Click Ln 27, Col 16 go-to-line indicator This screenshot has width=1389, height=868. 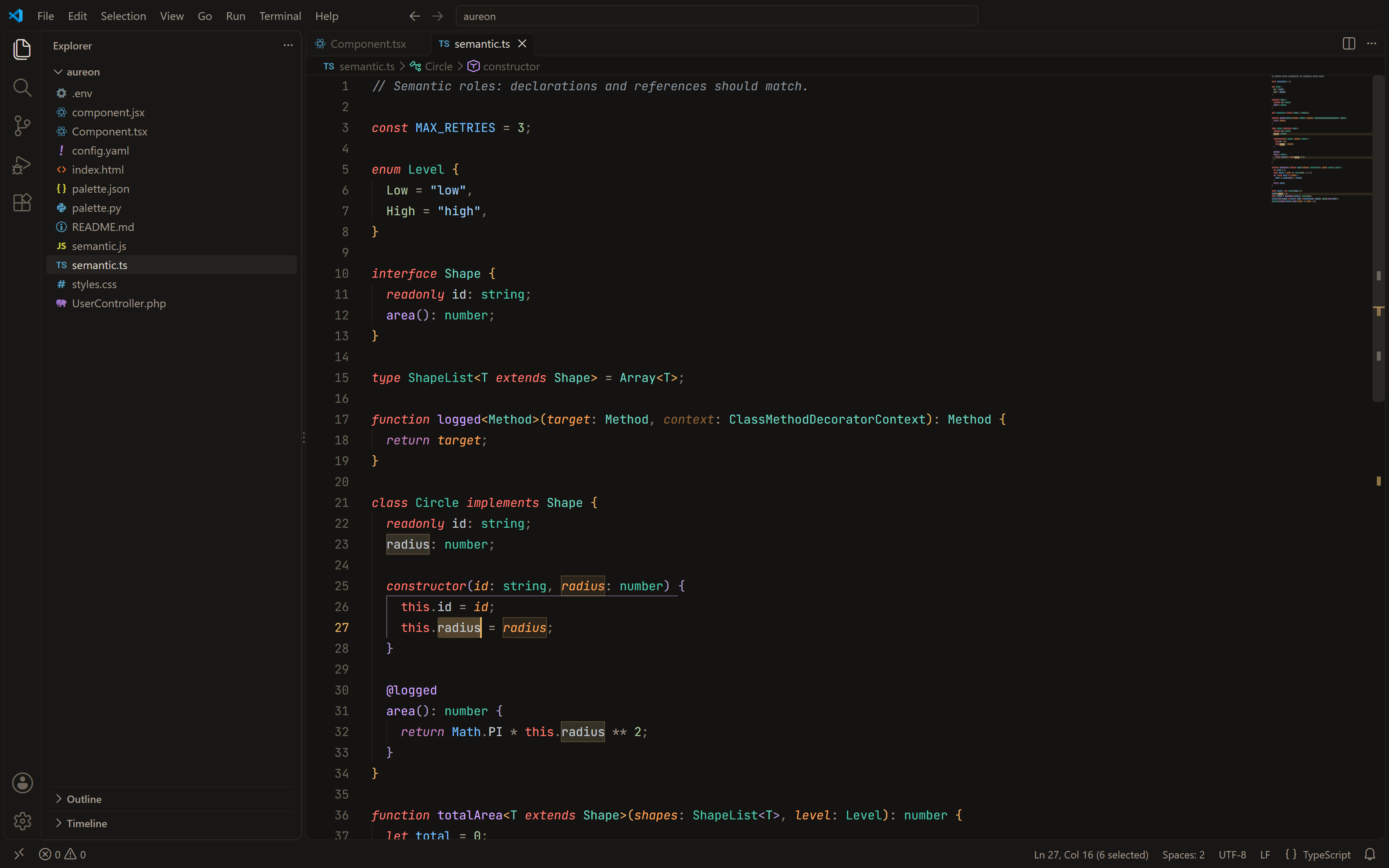(1090, 854)
